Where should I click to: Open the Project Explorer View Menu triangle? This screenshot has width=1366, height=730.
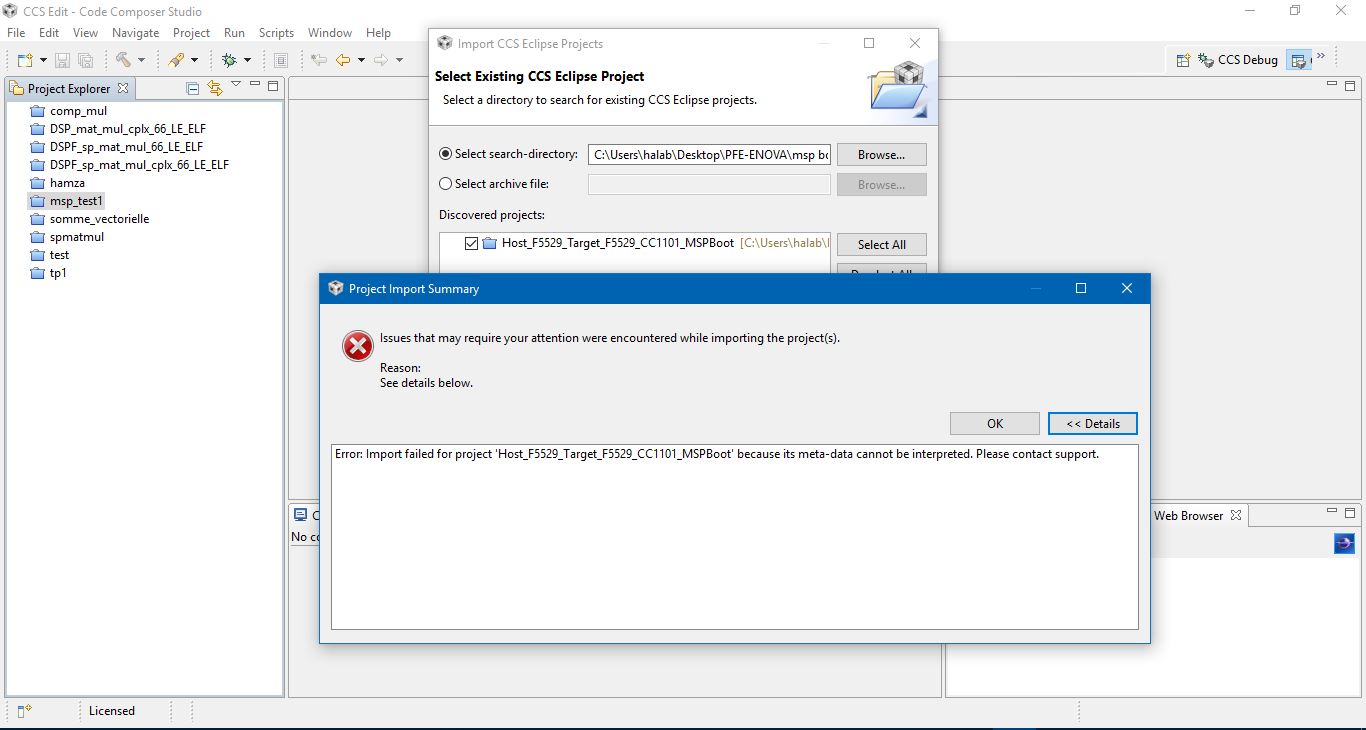(236, 85)
